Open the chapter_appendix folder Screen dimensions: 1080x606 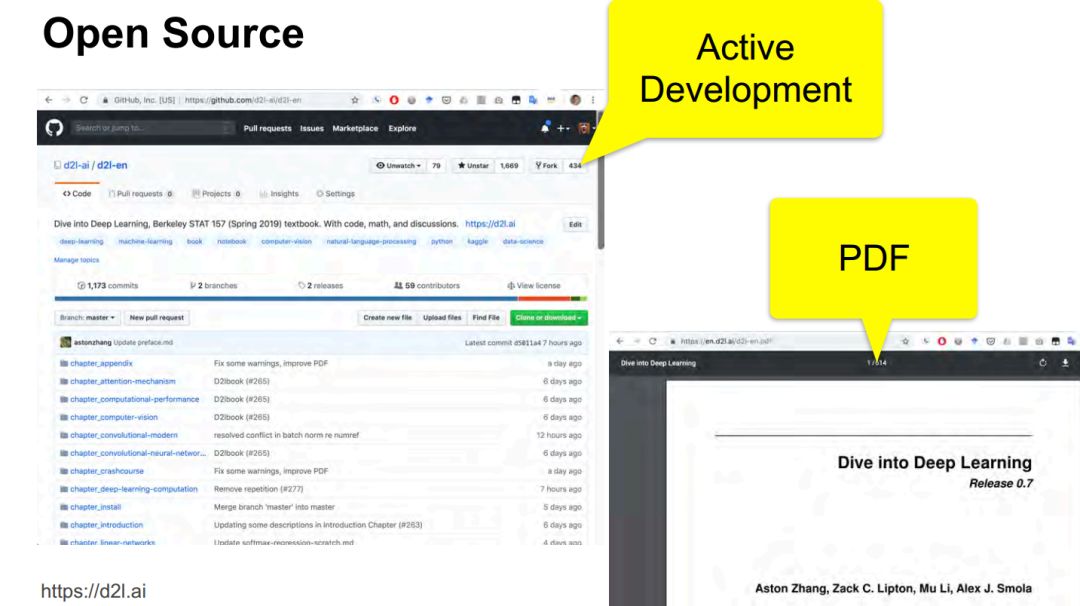(x=101, y=363)
